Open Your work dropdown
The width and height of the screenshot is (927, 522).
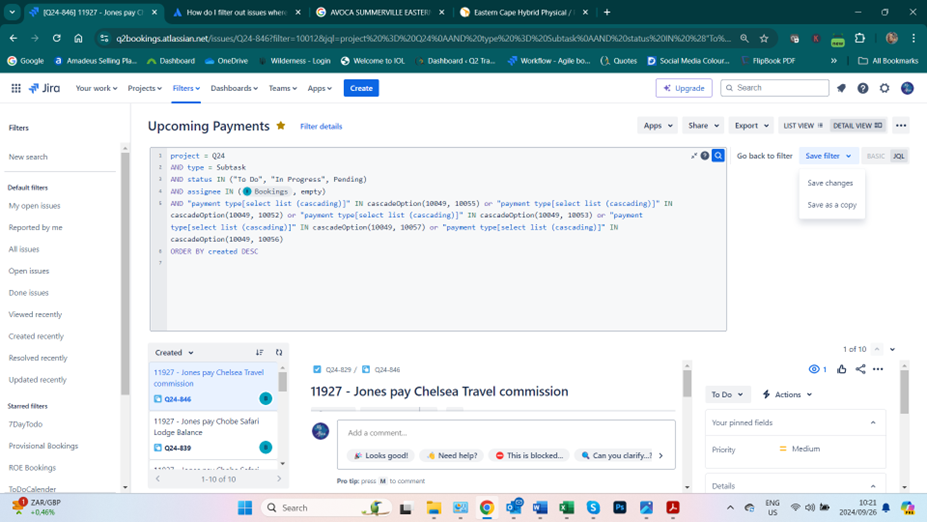coord(96,88)
